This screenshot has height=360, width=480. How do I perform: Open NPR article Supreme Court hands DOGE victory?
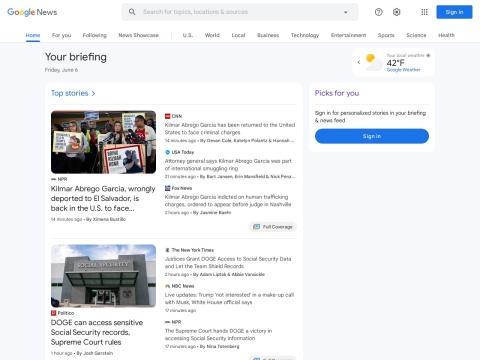click(x=218, y=334)
